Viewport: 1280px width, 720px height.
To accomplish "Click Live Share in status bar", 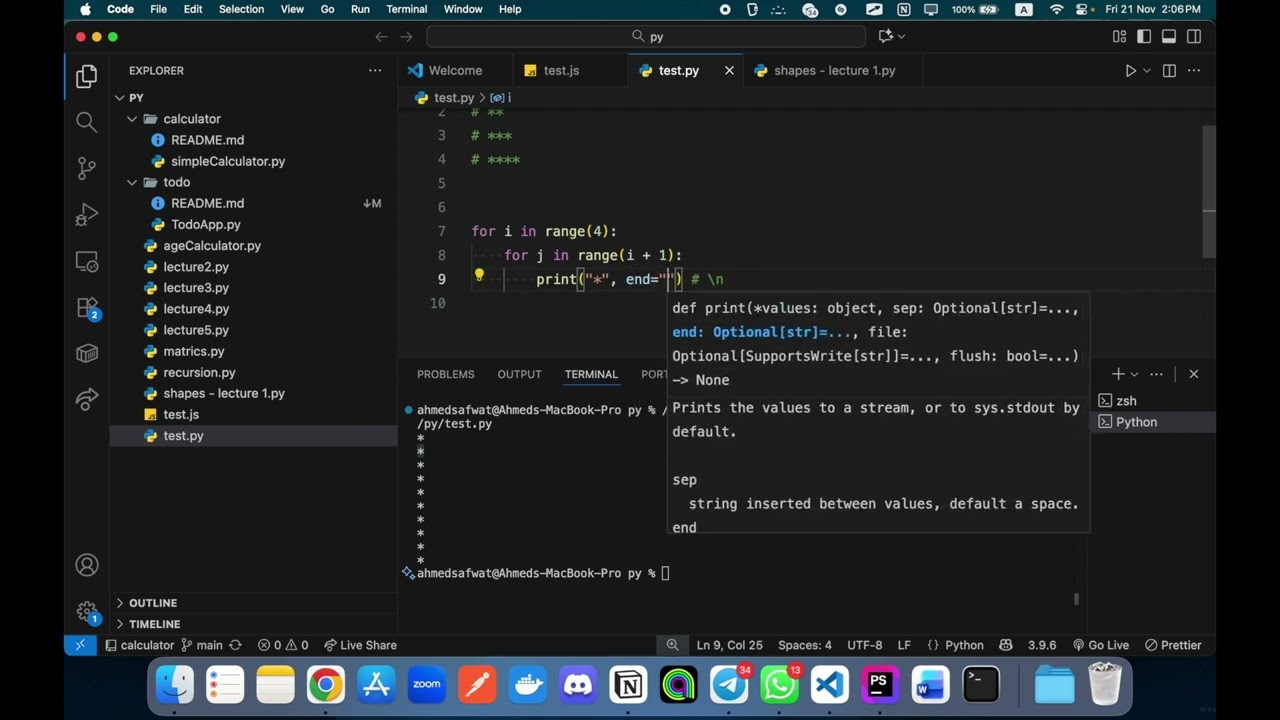I will tap(360, 645).
